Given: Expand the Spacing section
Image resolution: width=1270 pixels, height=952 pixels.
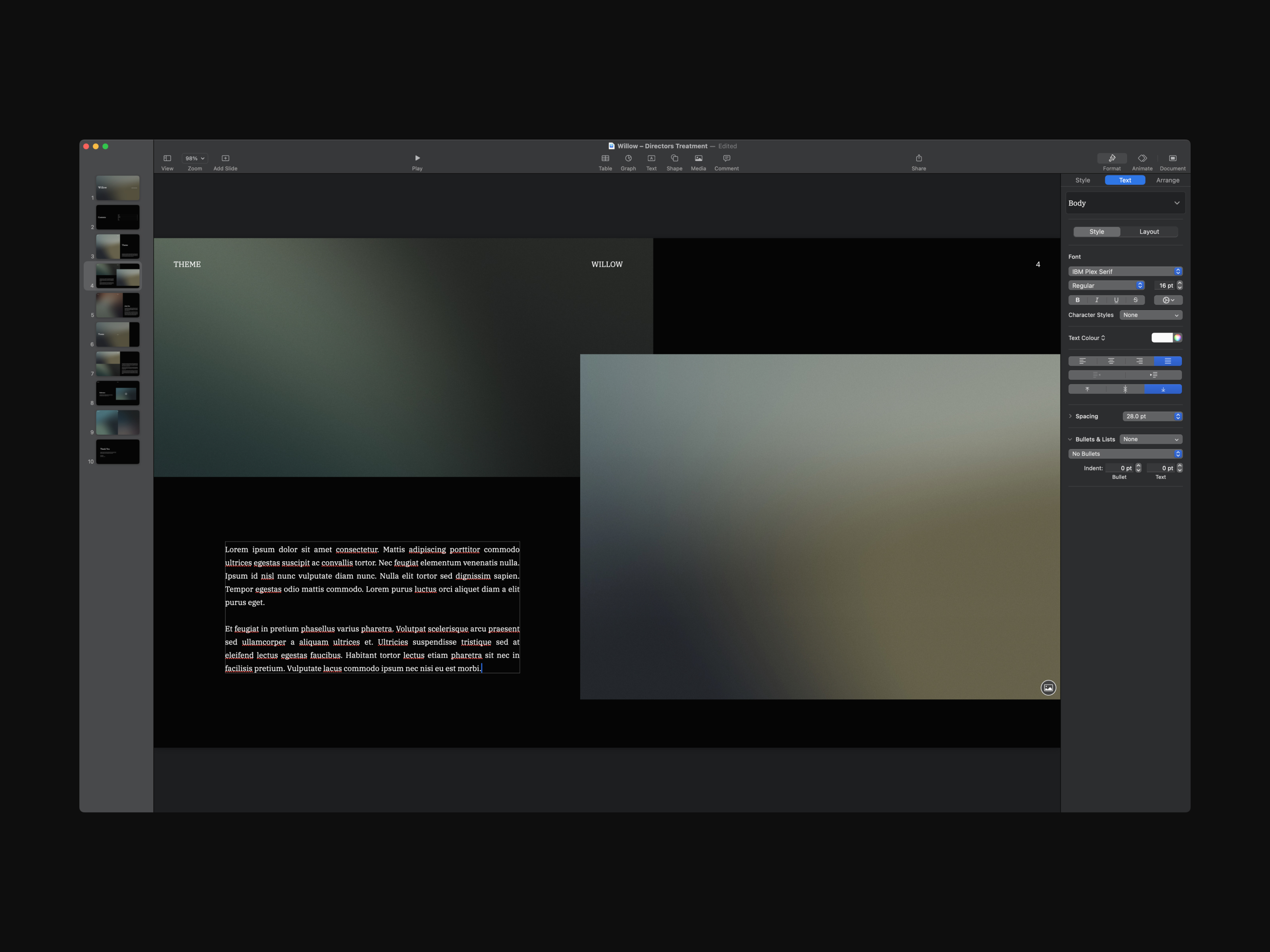Looking at the screenshot, I should (1070, 416).
